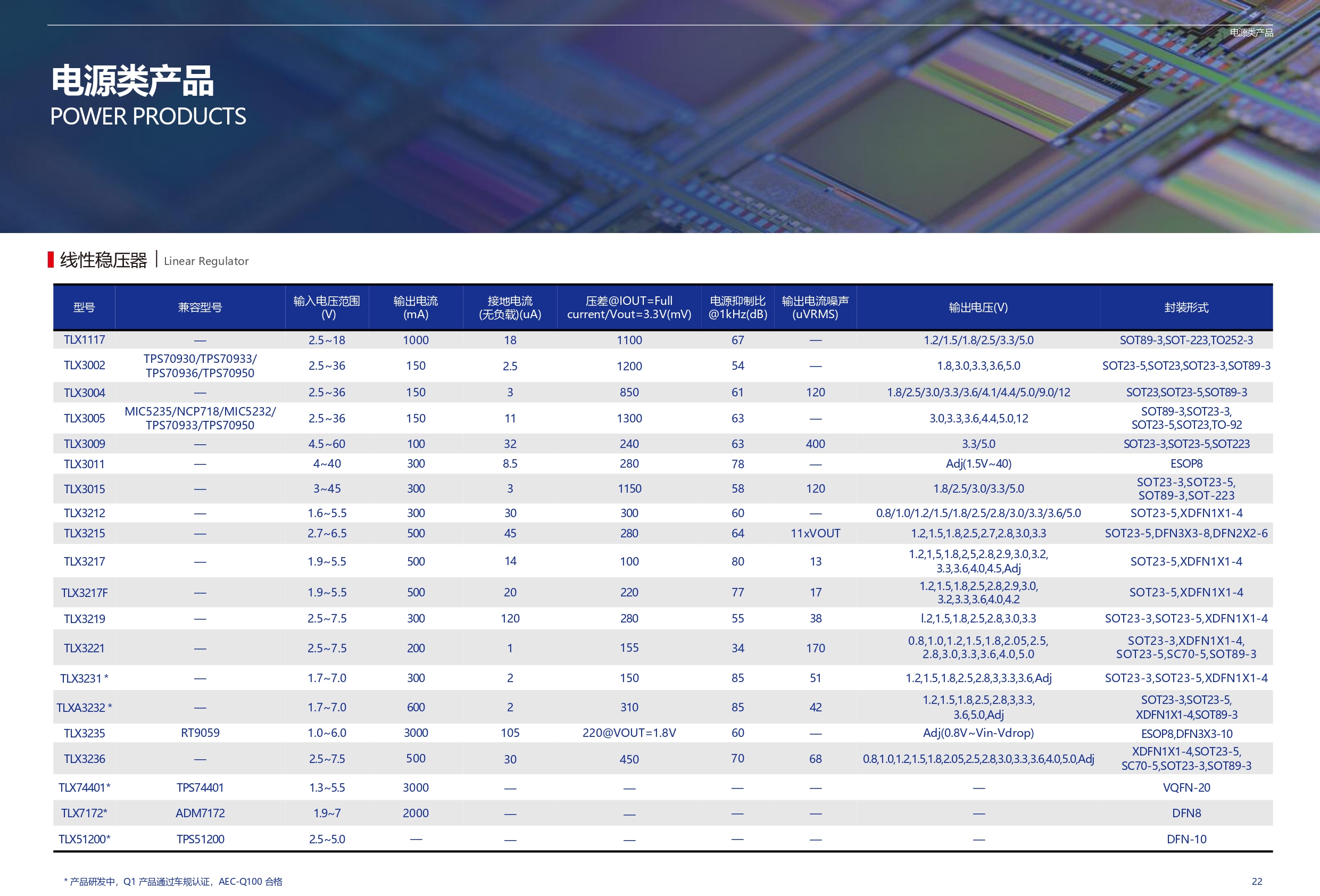Click the top-right 电源类产品 header label

1251,32
